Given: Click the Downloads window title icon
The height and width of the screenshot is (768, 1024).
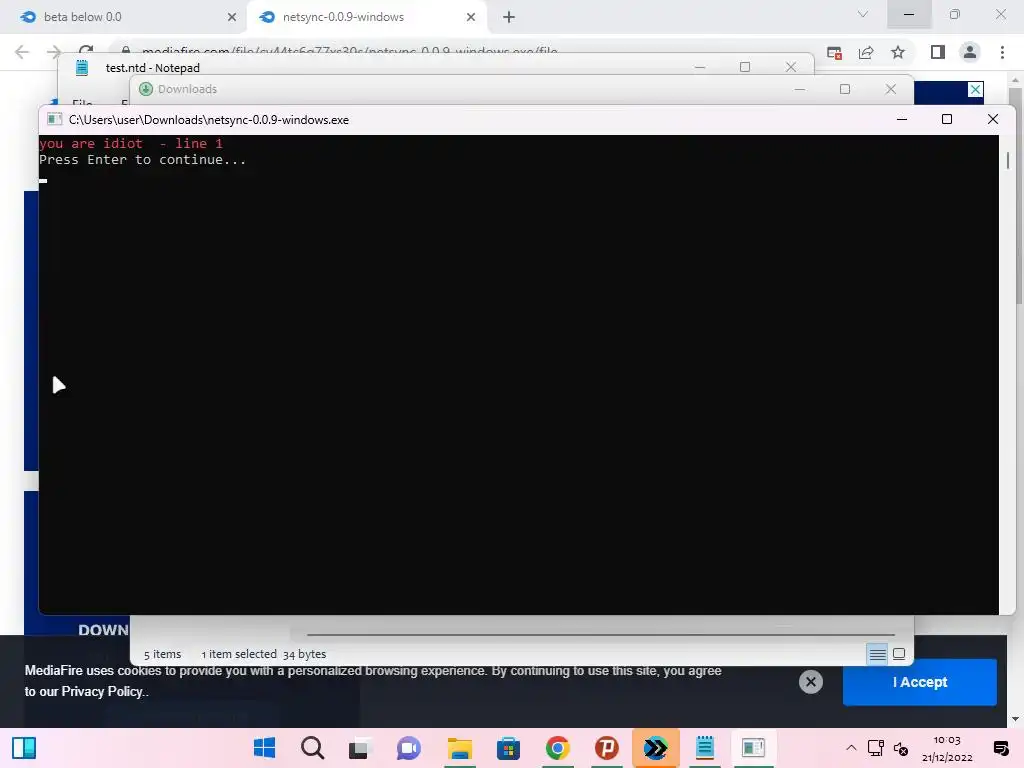Looking at the screenshot, I should coord(146,89).
